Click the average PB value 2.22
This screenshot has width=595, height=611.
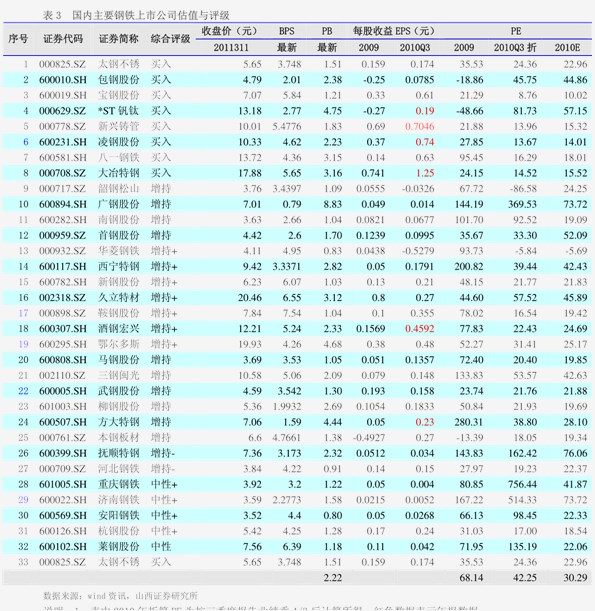(x=333, y=578)
